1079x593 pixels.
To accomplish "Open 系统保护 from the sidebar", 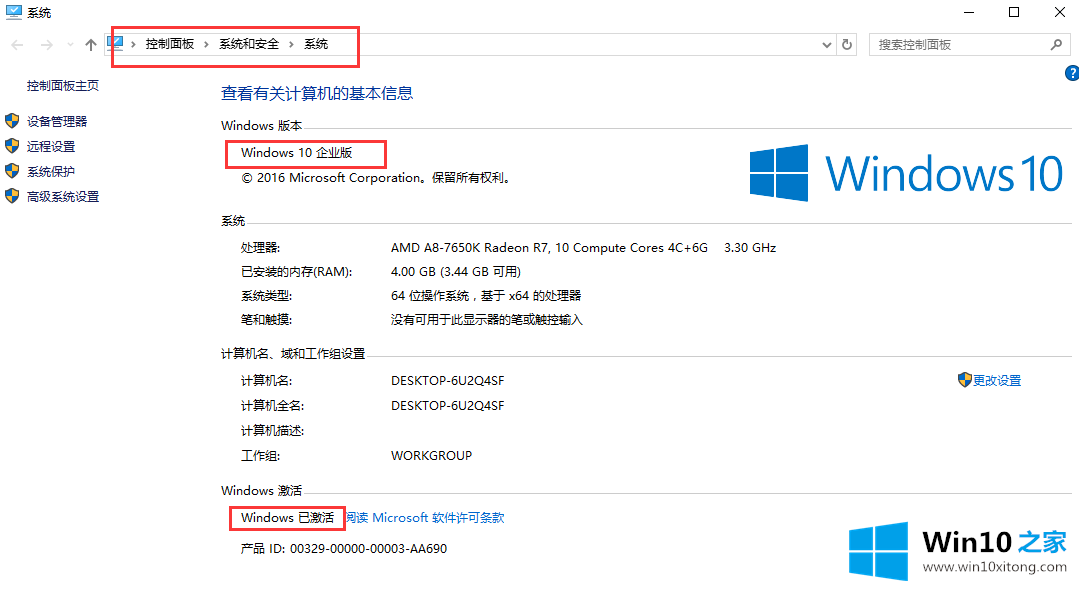I will [x=51, y=171].
